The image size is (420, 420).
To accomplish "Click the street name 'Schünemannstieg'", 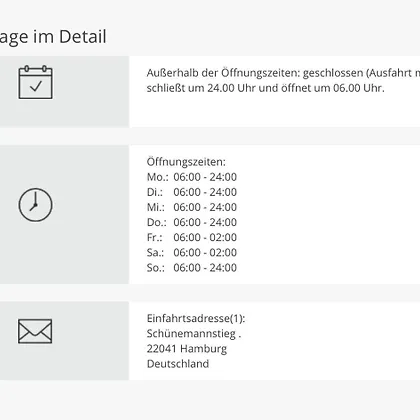I will [x=191, y=334].
